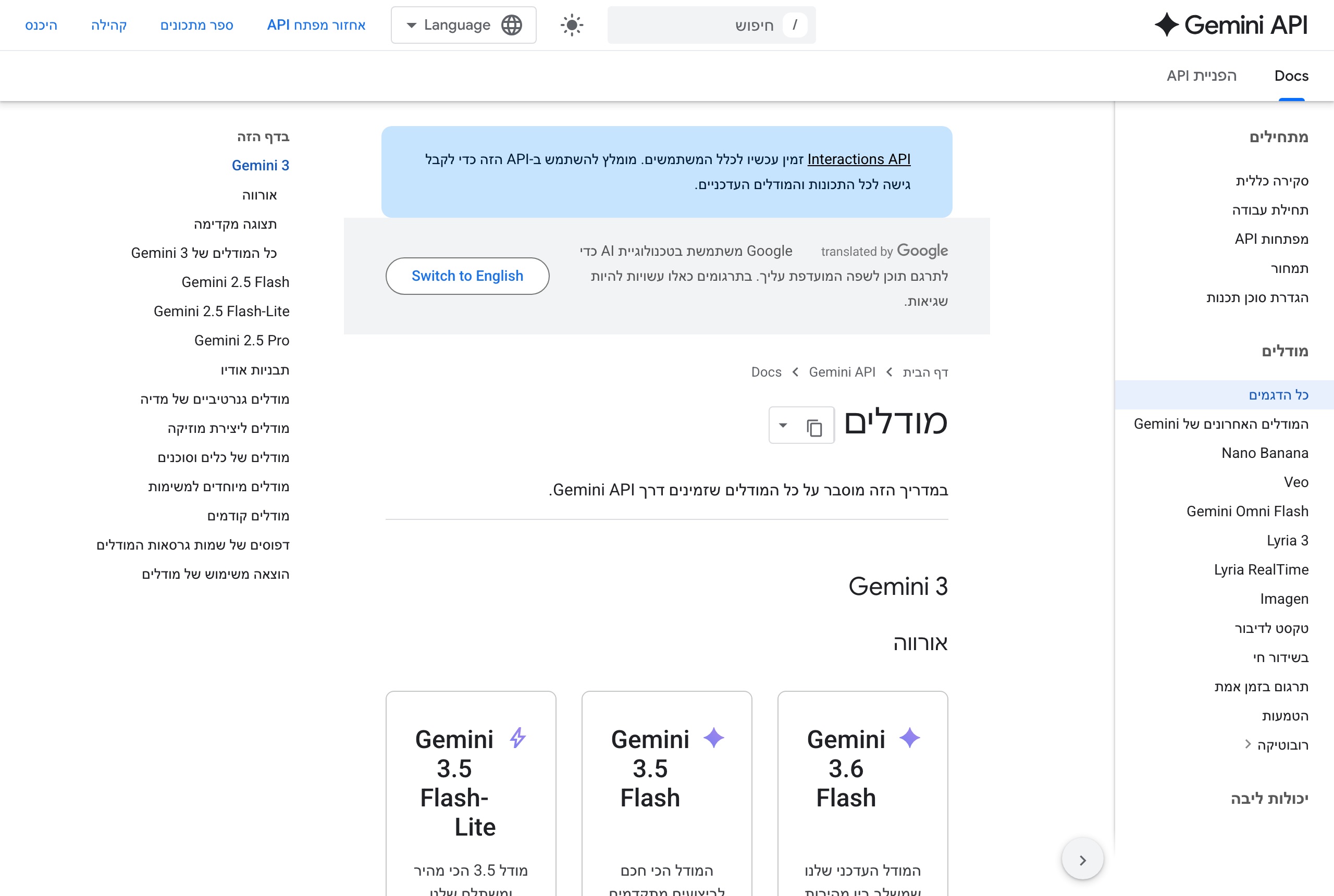Click breadcrumb chevron after דף הבית

tap(890, 372)
